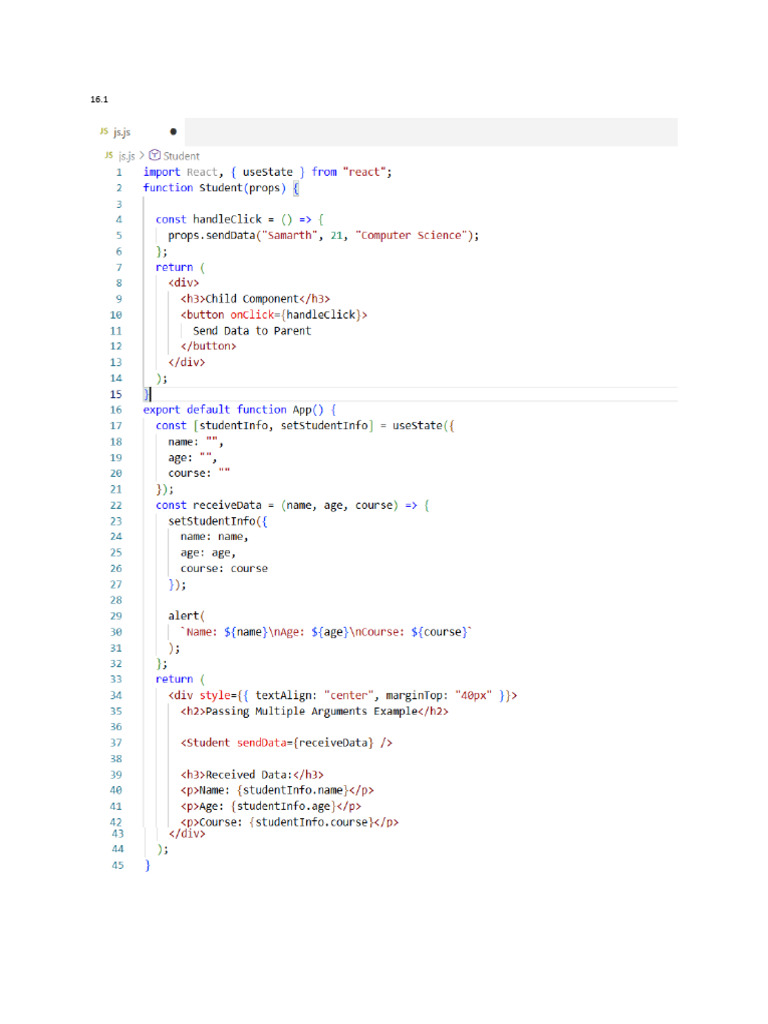Click line number 45 in gutter
This screenshot has width=768, height=1024.
118,865
